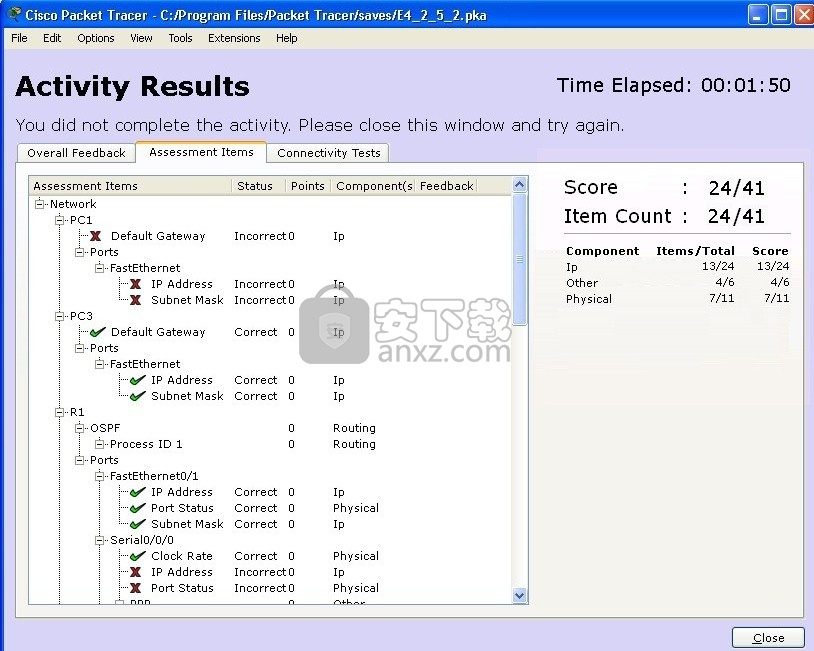This screenshot has width=814, height=651.
Task: Click green check on Serial0/0/0 Clock Rate
Action: (x=137, y=556)
